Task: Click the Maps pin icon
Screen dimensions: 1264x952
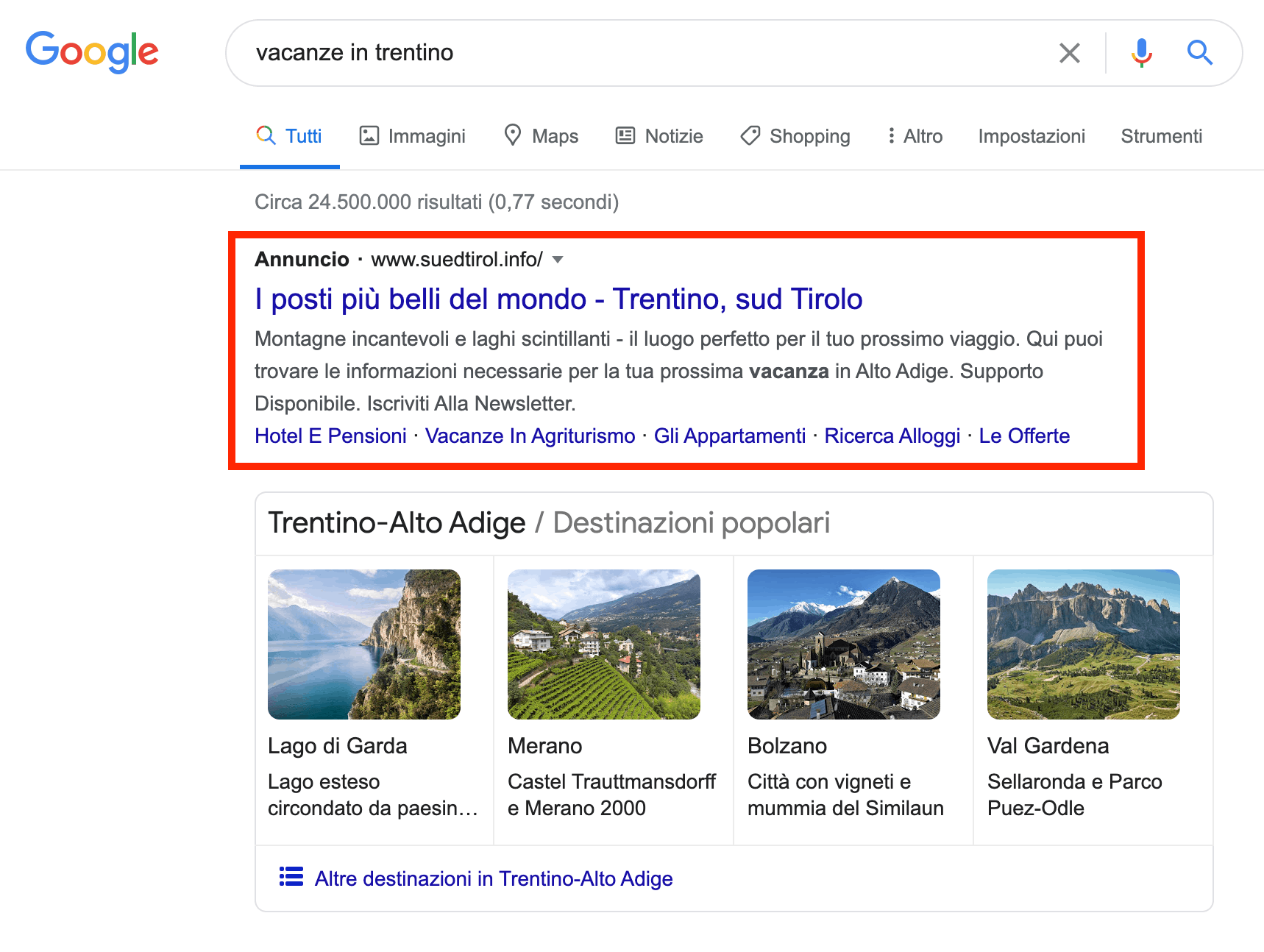Action: (x=513, y=135)
